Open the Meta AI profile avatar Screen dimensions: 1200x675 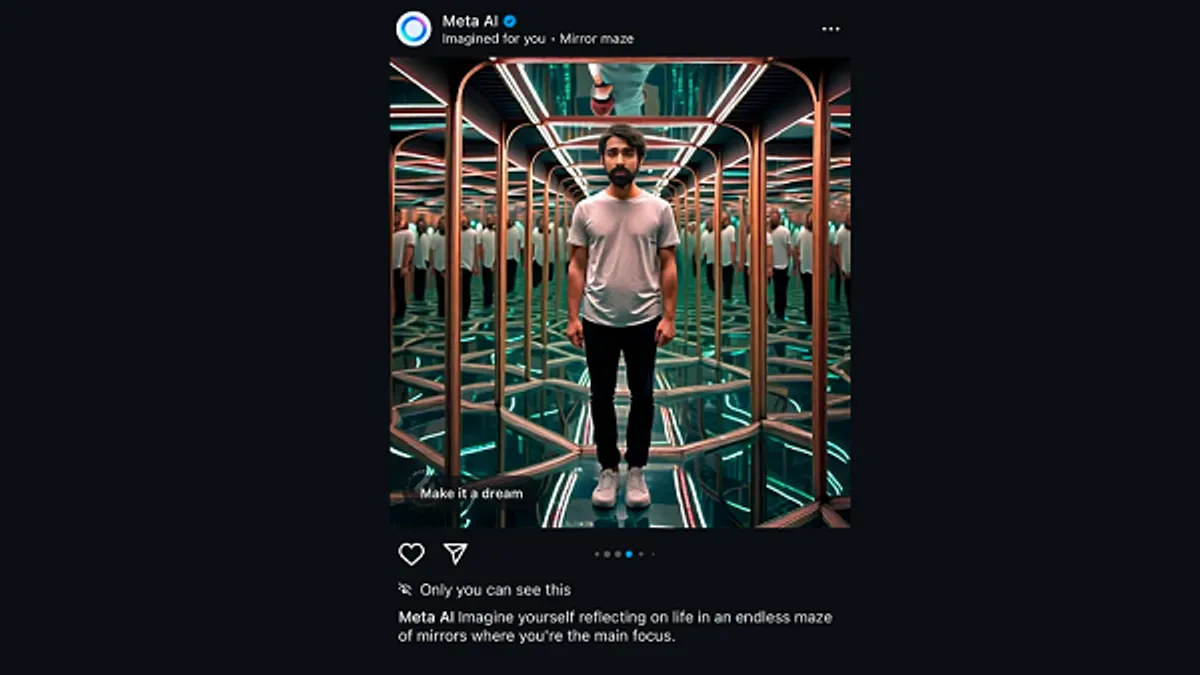tap(413, 29)
